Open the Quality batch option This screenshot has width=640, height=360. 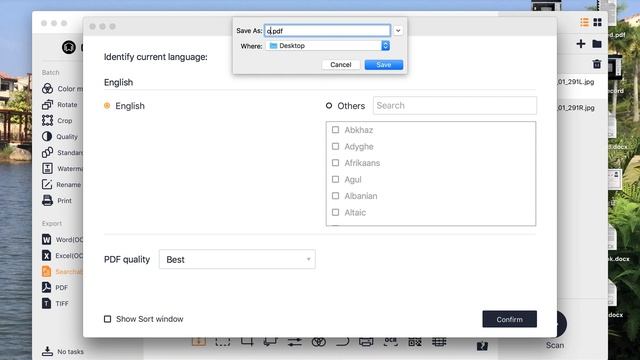[60, 136]
